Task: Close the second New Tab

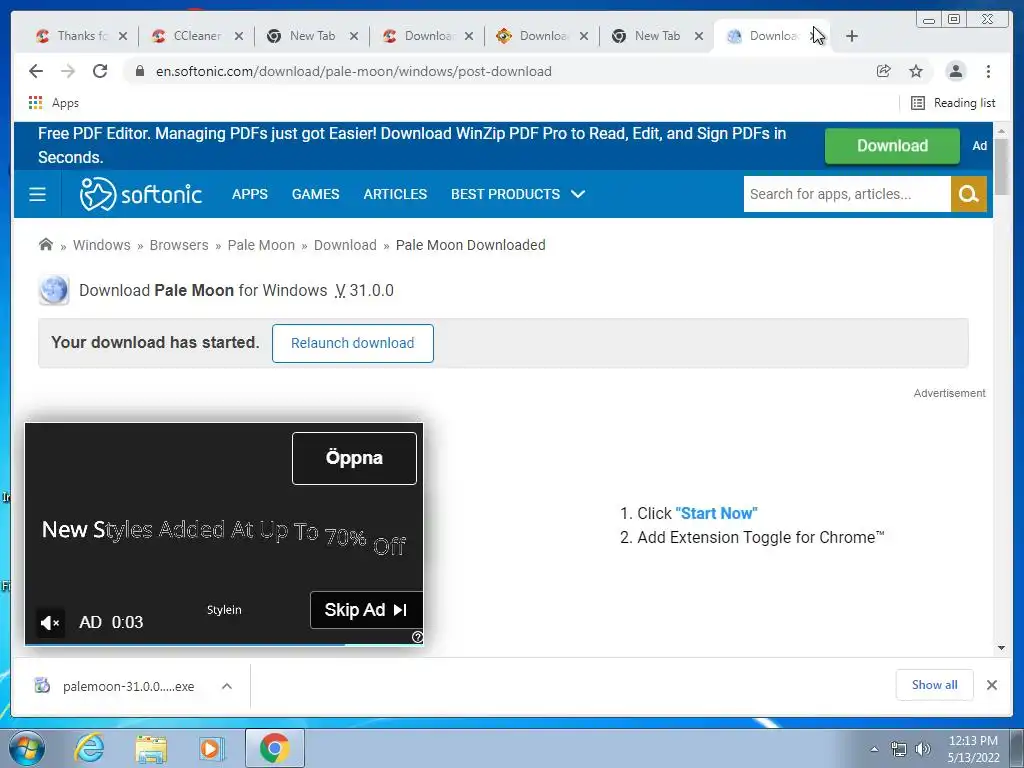Action: tap(699, 37)
